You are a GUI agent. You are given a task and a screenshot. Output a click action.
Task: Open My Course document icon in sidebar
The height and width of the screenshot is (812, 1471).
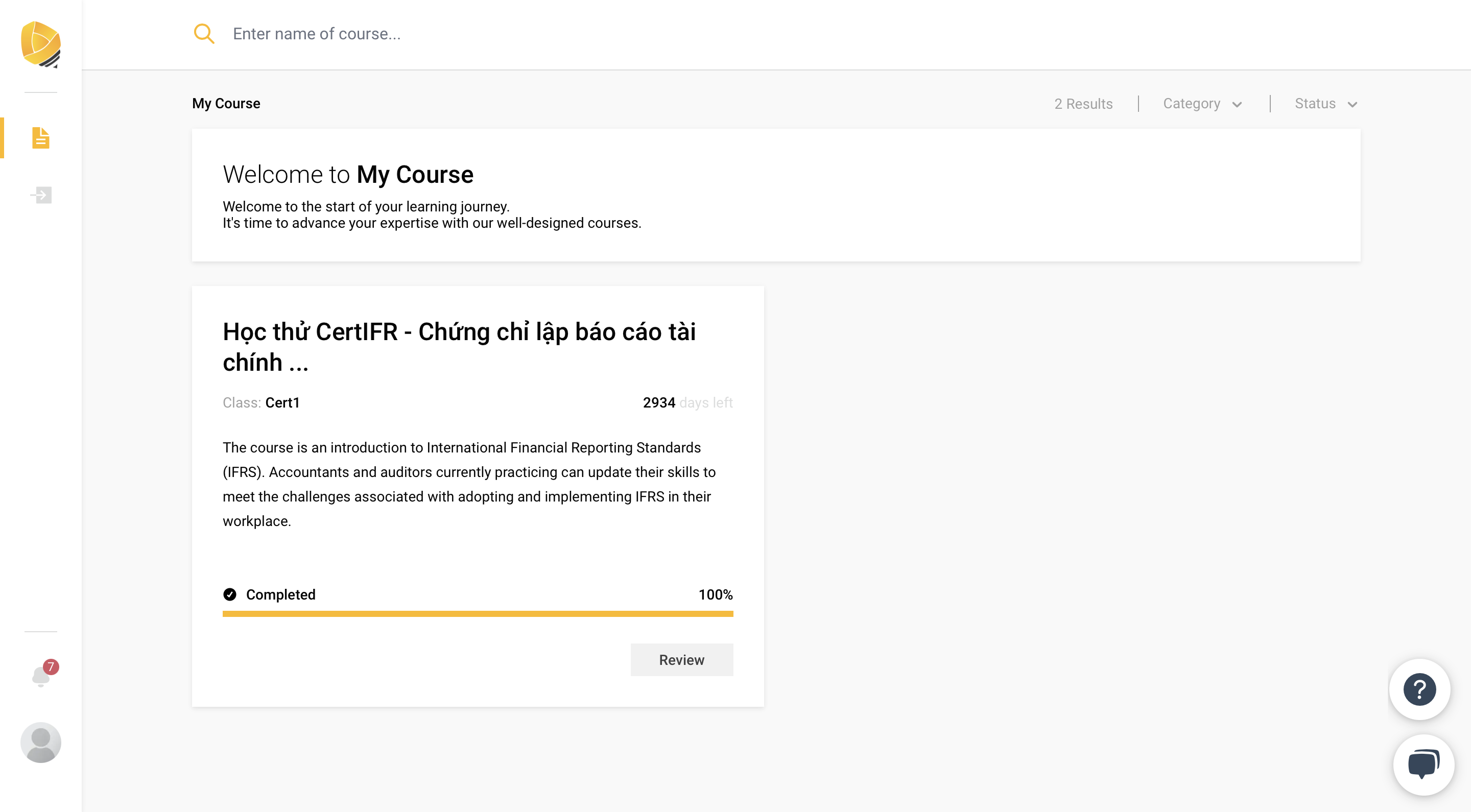tap(40, 137)
